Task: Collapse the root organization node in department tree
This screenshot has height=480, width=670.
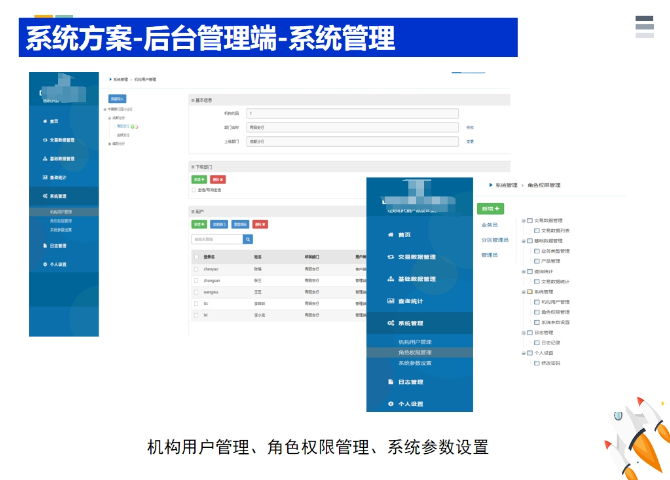Action: [x=105, y=109]
